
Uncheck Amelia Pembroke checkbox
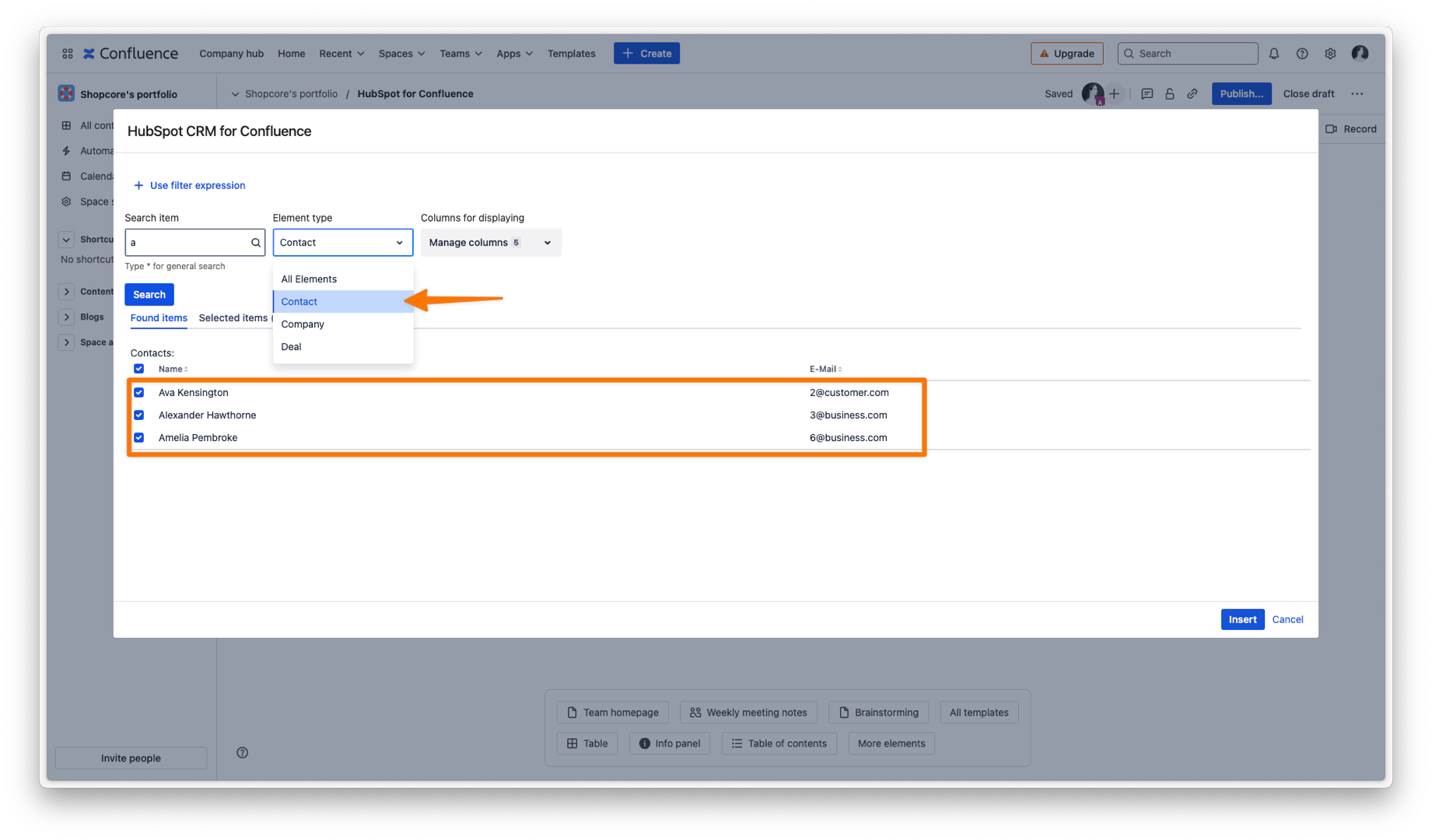point(138,438)
